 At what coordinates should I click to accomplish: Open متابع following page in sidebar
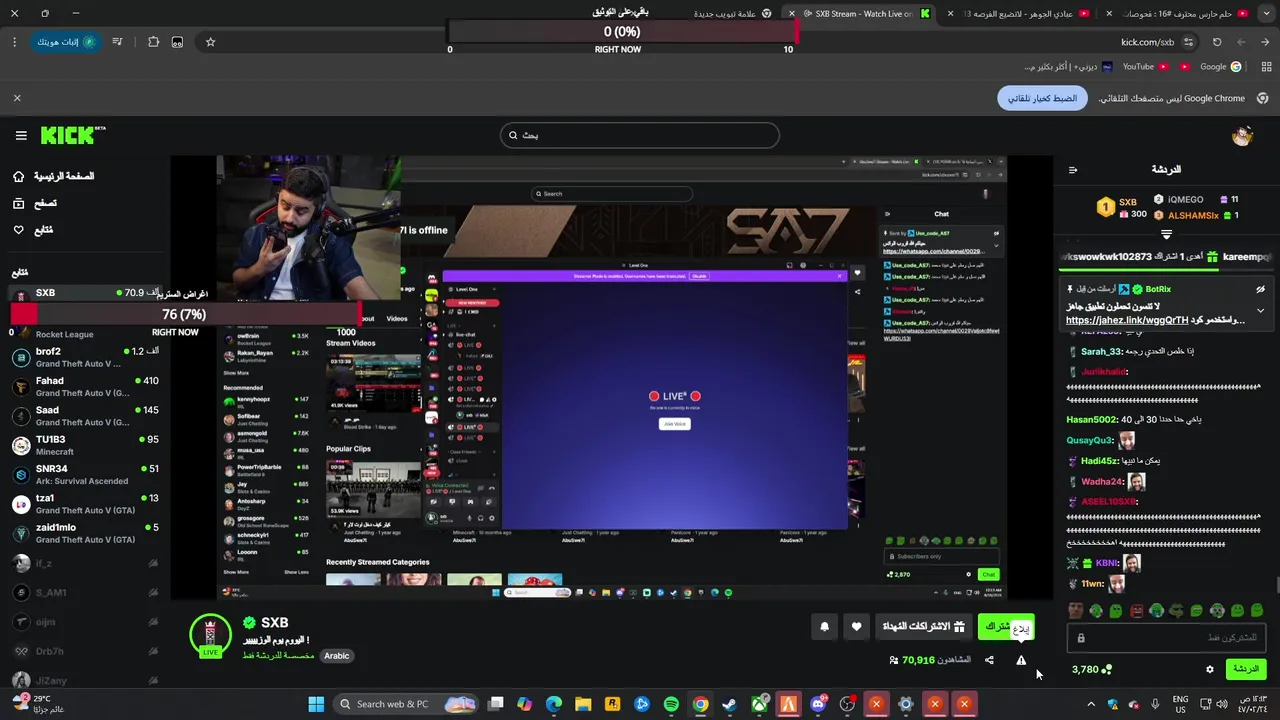32,230
